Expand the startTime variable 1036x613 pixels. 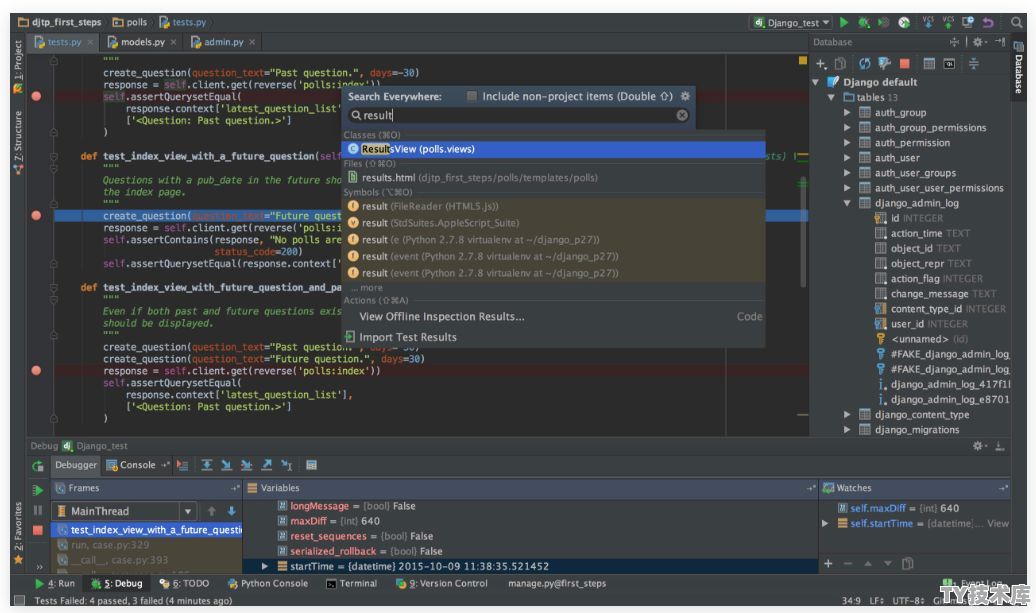265,566
